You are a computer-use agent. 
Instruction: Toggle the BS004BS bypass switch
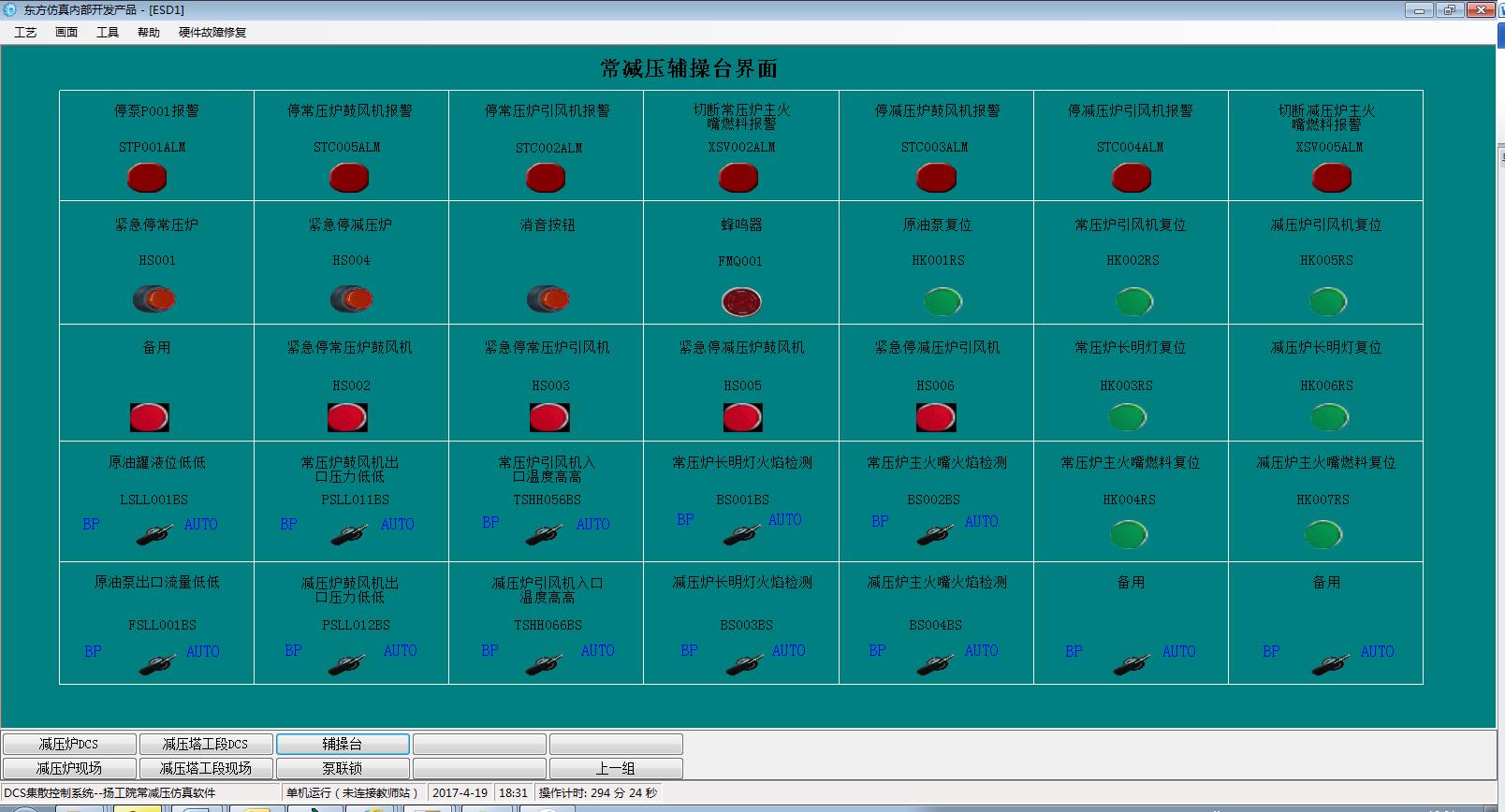[934, 664]
